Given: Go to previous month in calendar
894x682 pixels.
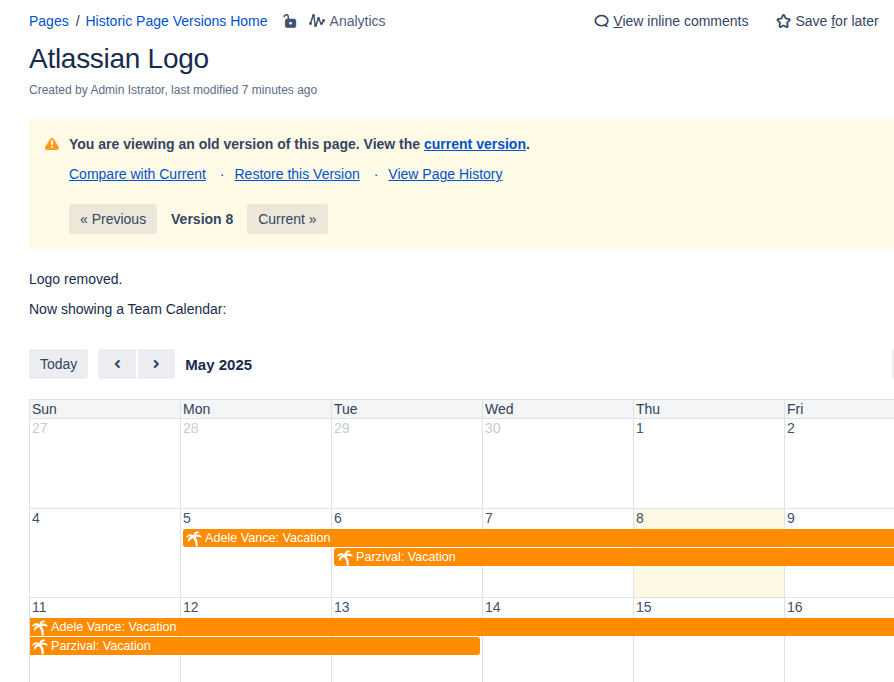Looking at the screenshot, I should (117, 364).
